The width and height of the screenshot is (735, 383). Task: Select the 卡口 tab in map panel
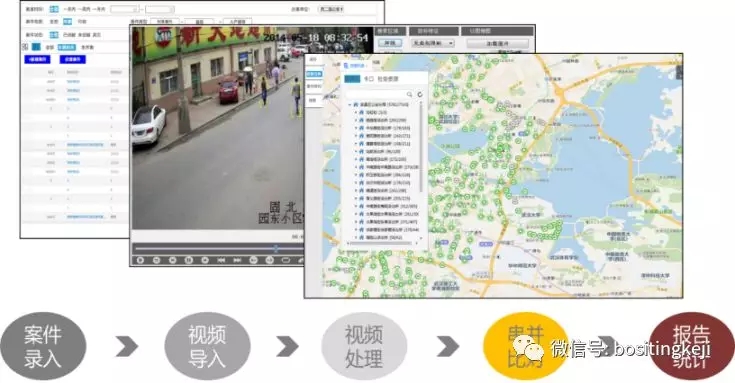coord(368,79)
